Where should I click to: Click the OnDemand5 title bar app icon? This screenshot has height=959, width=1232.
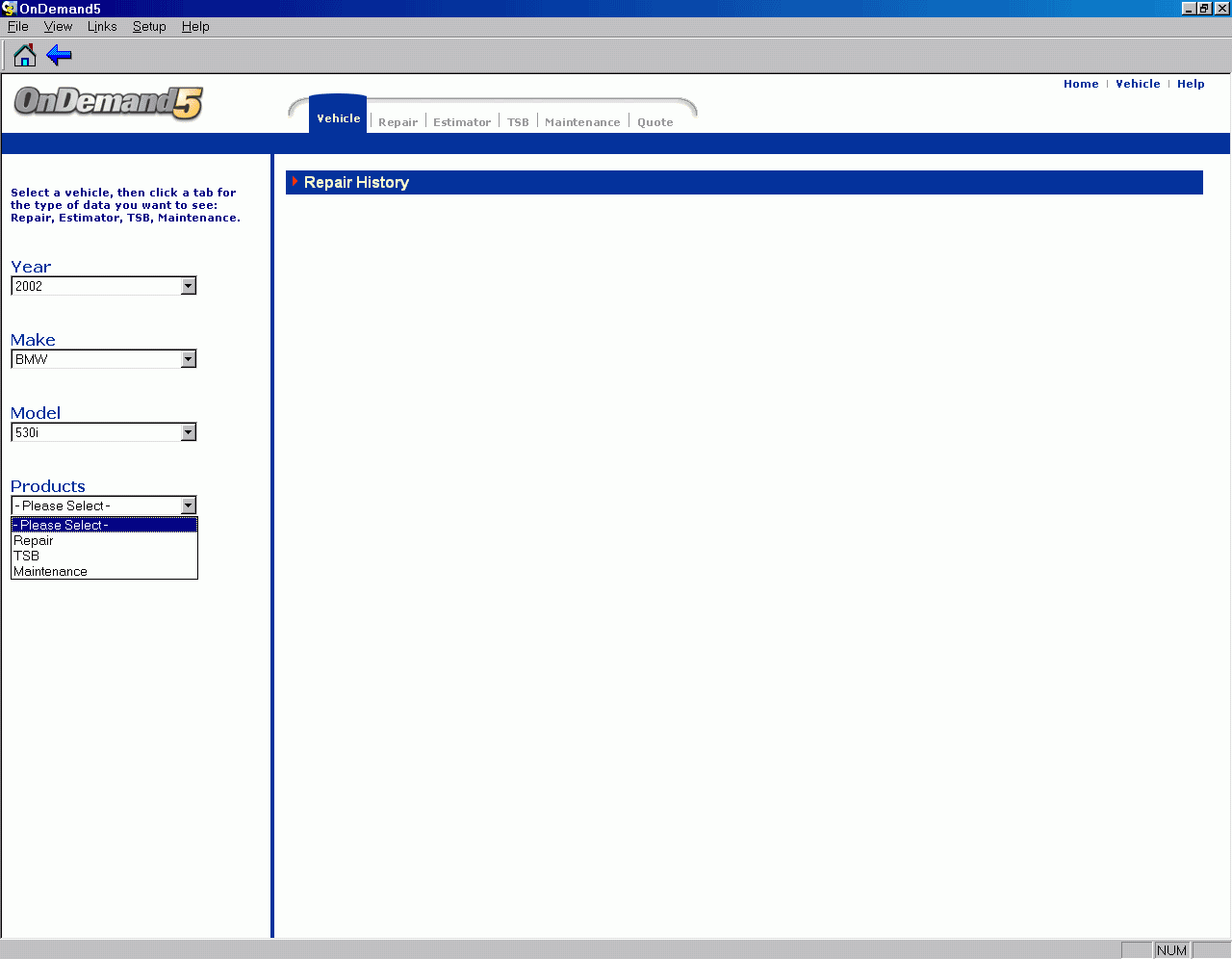click(x=10, y=9)
